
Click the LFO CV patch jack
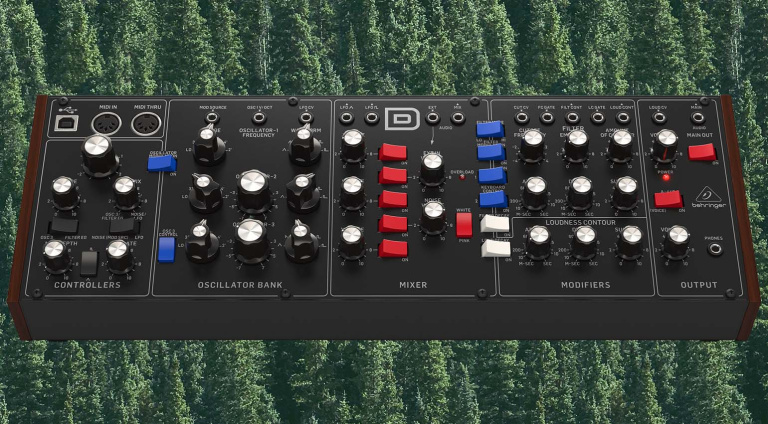(x=305, y=117)
